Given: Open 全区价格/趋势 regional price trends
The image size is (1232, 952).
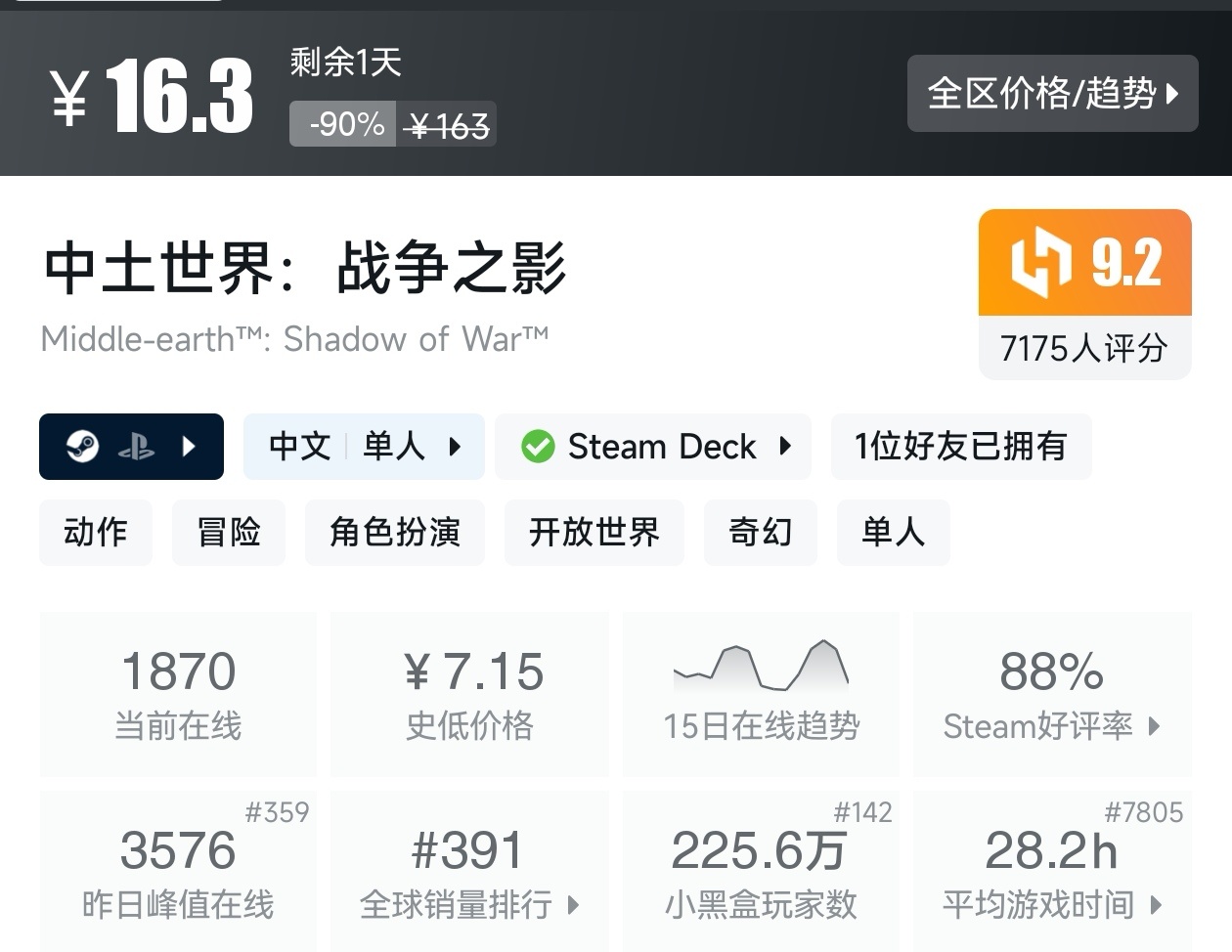Looking at the screenshot, I should pos(1052,93).
